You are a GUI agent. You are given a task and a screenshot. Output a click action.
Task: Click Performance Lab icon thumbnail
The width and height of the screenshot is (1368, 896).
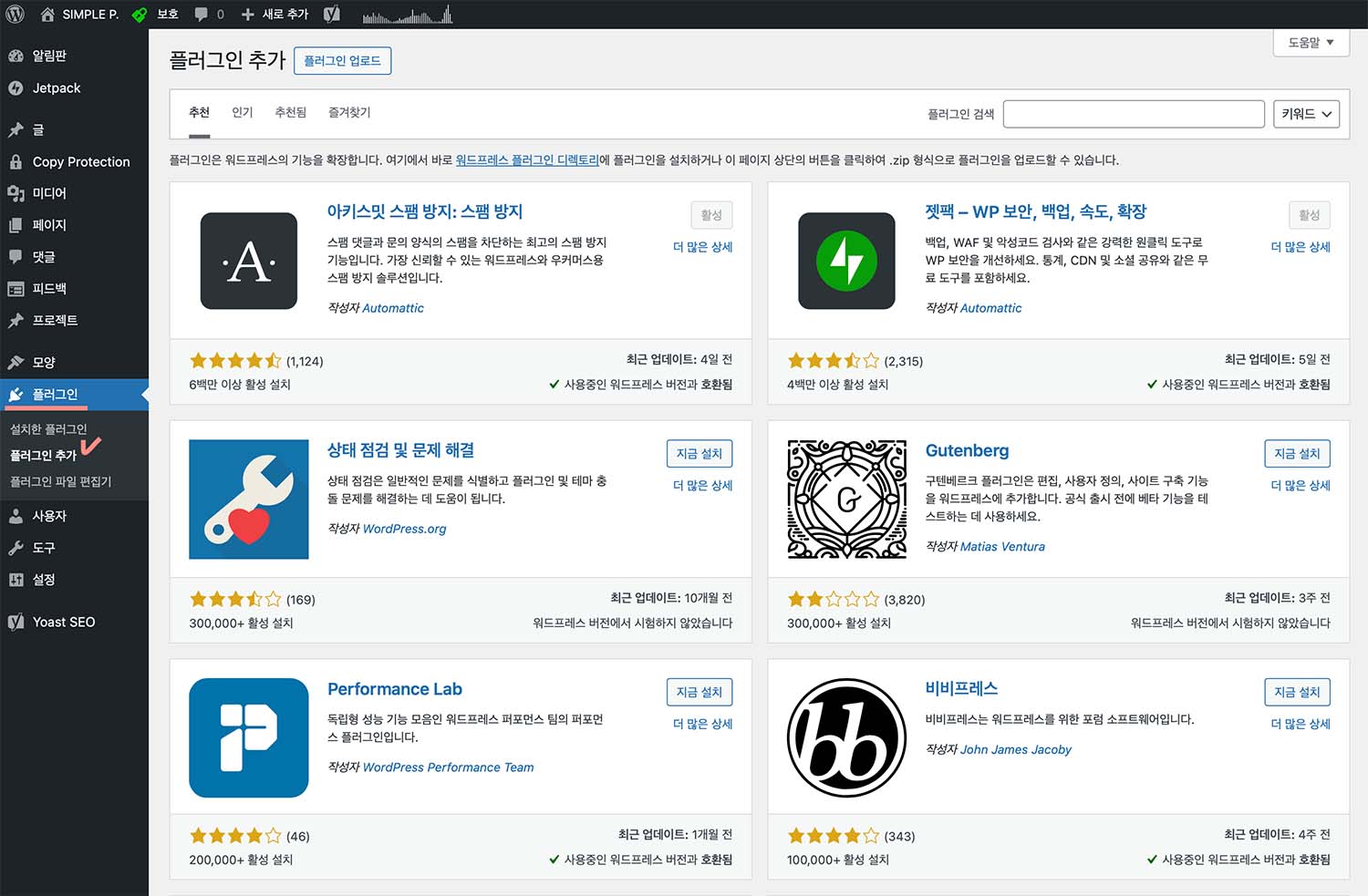[249, 738]
